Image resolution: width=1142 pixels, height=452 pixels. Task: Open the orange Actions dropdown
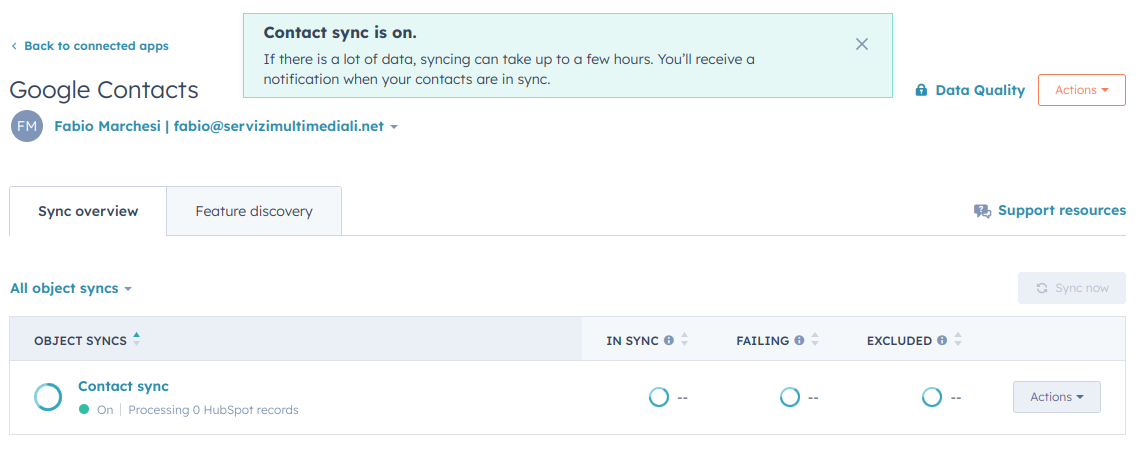pos(1082,90)
